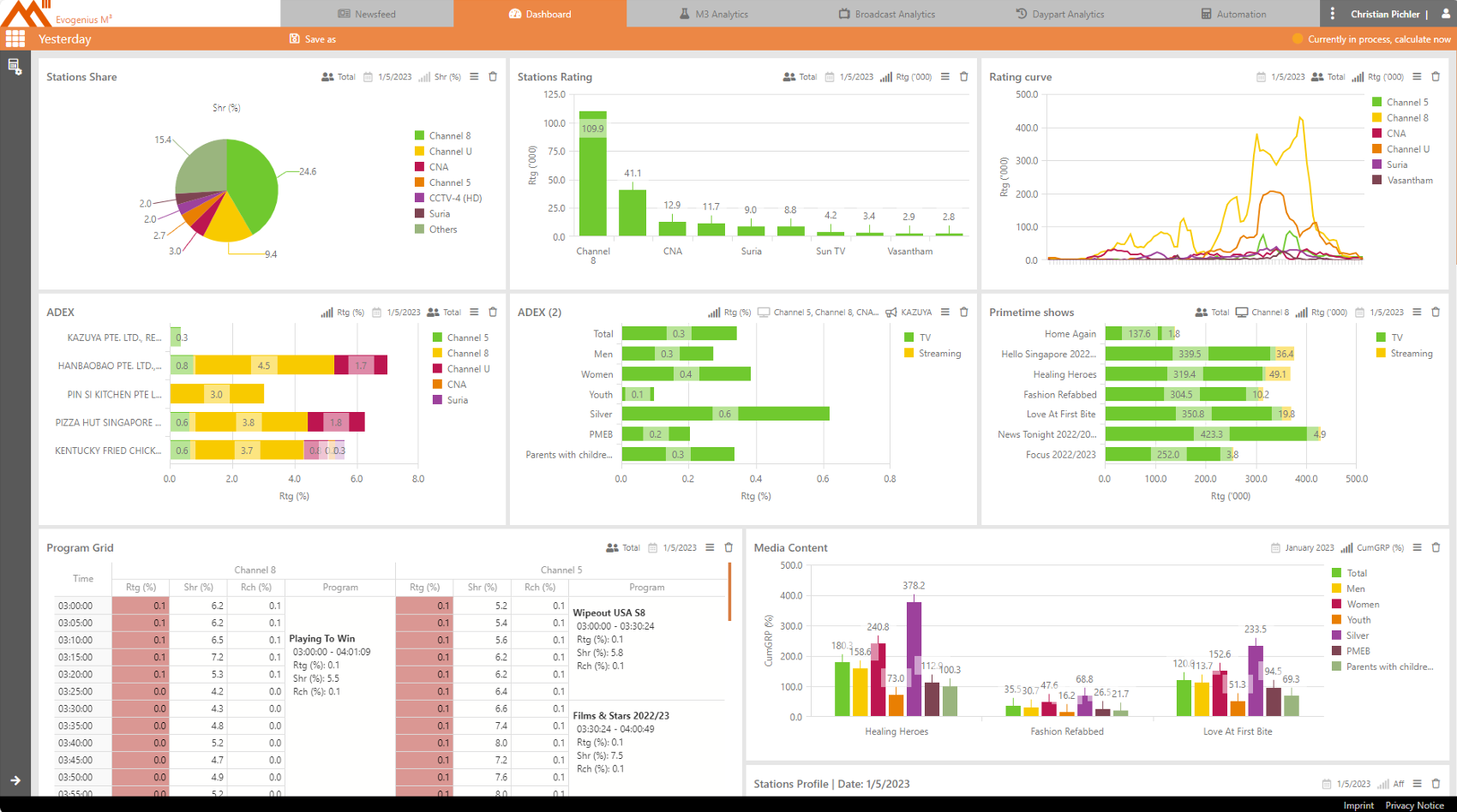The height and width of the screenshot is (812, 1457).
Task: Open ADEX (2) widget menu
Action: [945, 312]
